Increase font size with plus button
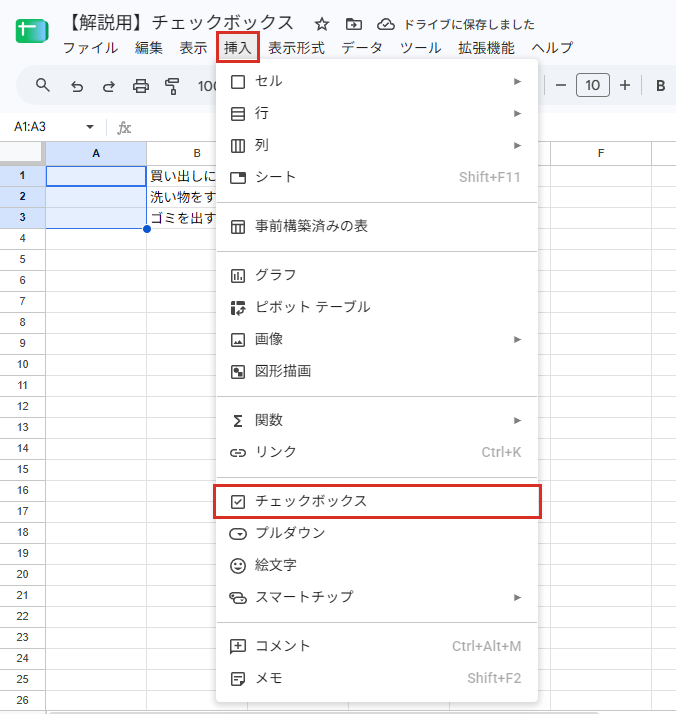 tap(625, 85)
